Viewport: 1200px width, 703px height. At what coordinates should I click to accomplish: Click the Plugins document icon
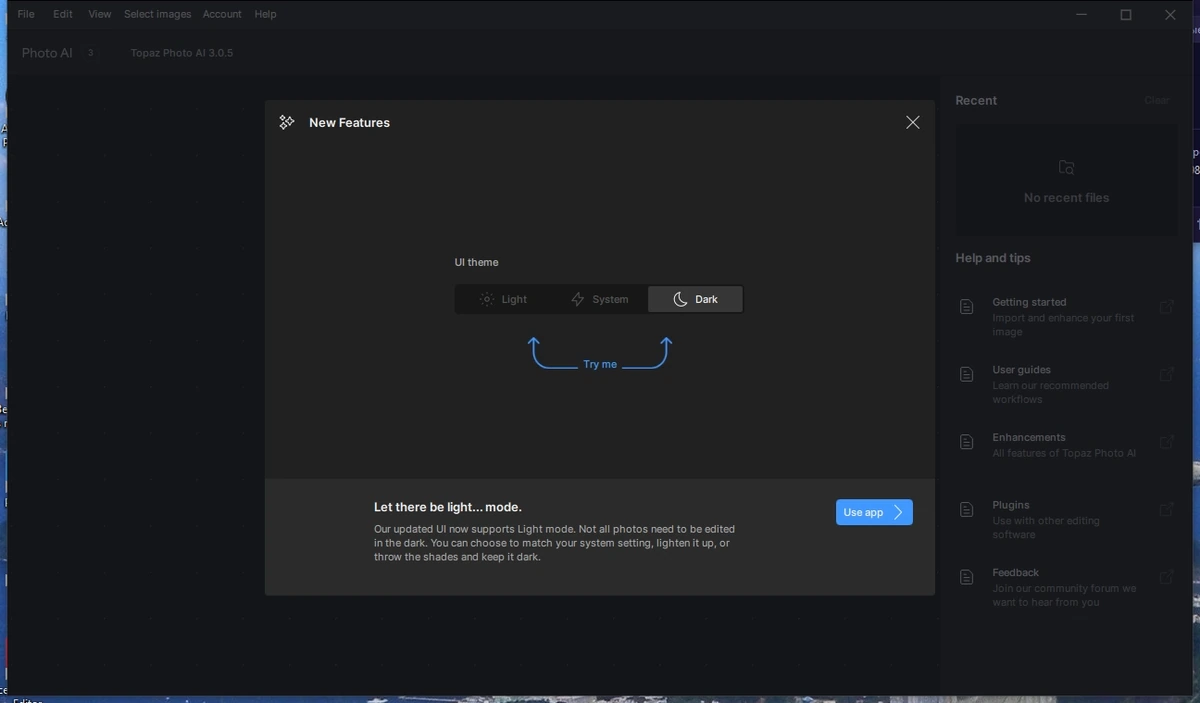click(x=966, y=510)
